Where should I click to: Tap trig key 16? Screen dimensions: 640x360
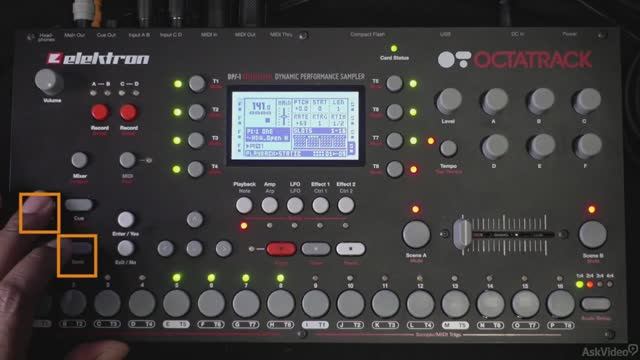click(x=560, y=303)
